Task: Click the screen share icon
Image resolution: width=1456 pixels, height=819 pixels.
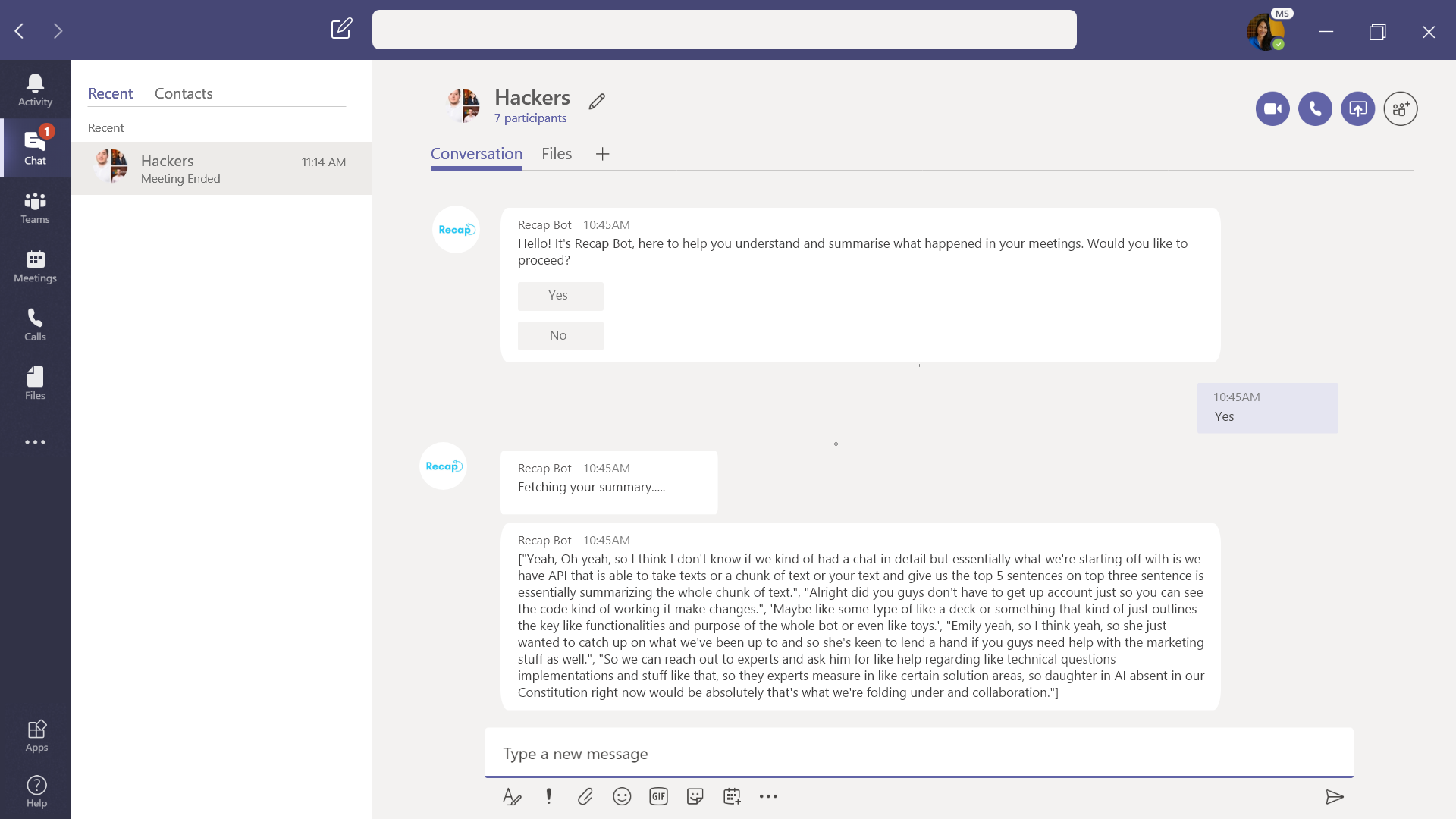Action: 1357,108
